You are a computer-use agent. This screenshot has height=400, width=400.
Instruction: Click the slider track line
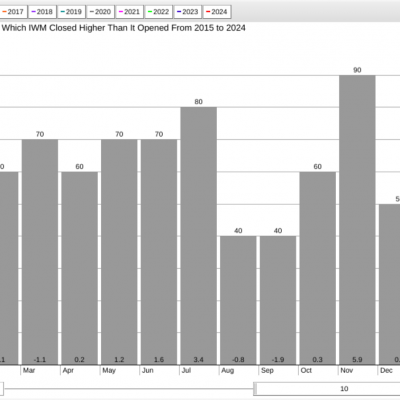pos(129,389)
